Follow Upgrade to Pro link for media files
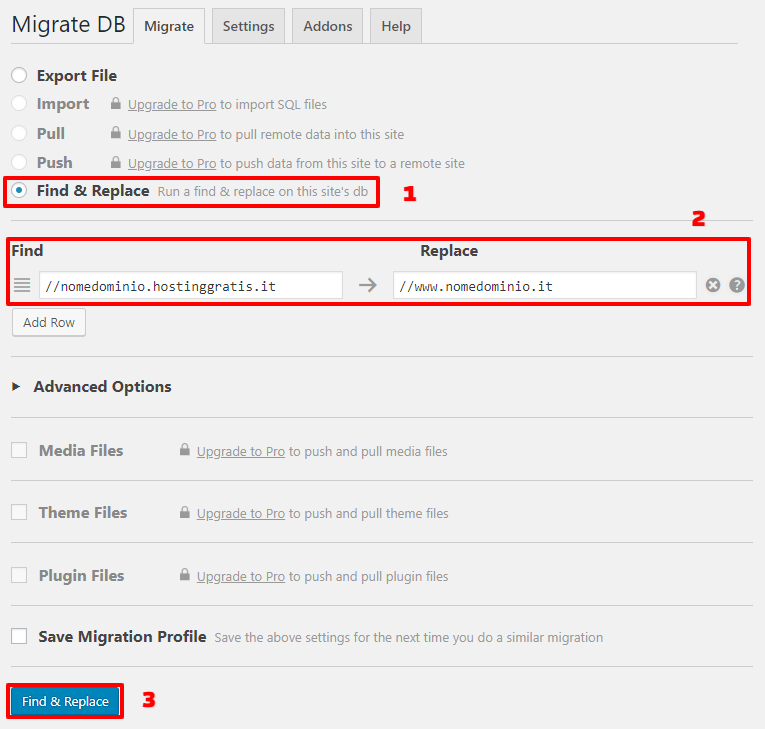 (241, 451)
